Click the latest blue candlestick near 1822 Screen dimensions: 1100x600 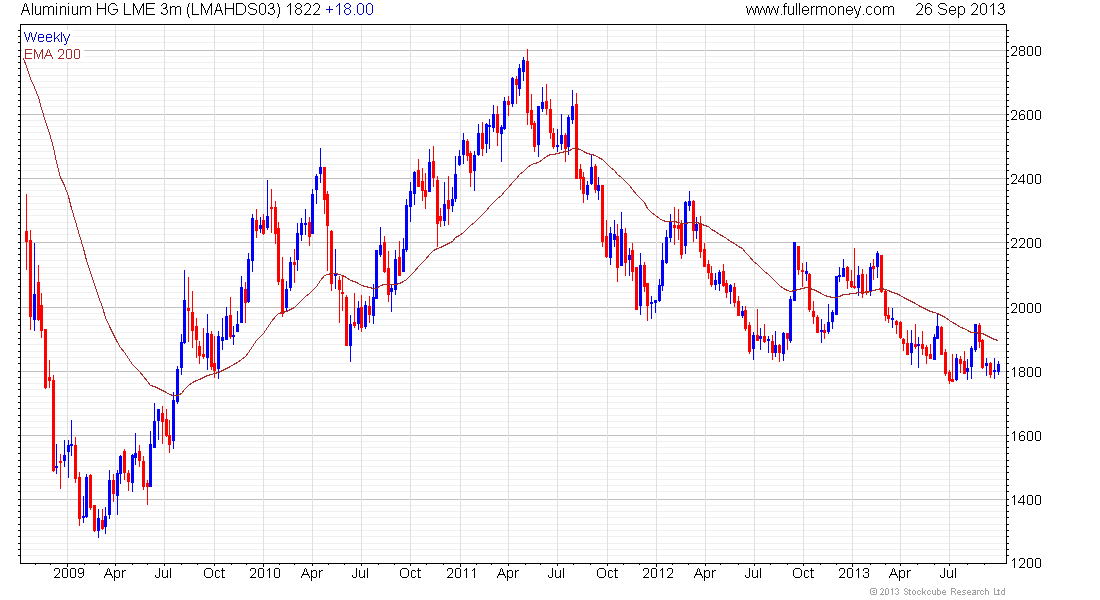(998, 367)
